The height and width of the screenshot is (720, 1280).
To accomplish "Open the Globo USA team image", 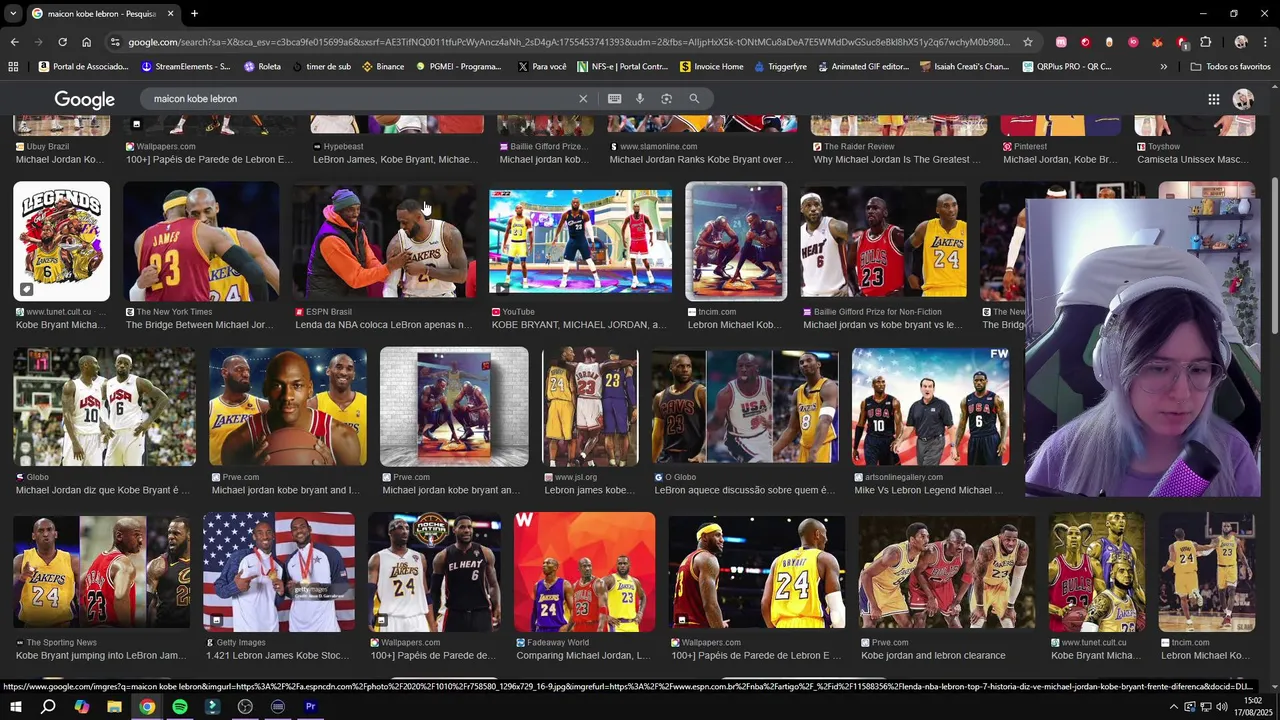I will tap(104, 407).
